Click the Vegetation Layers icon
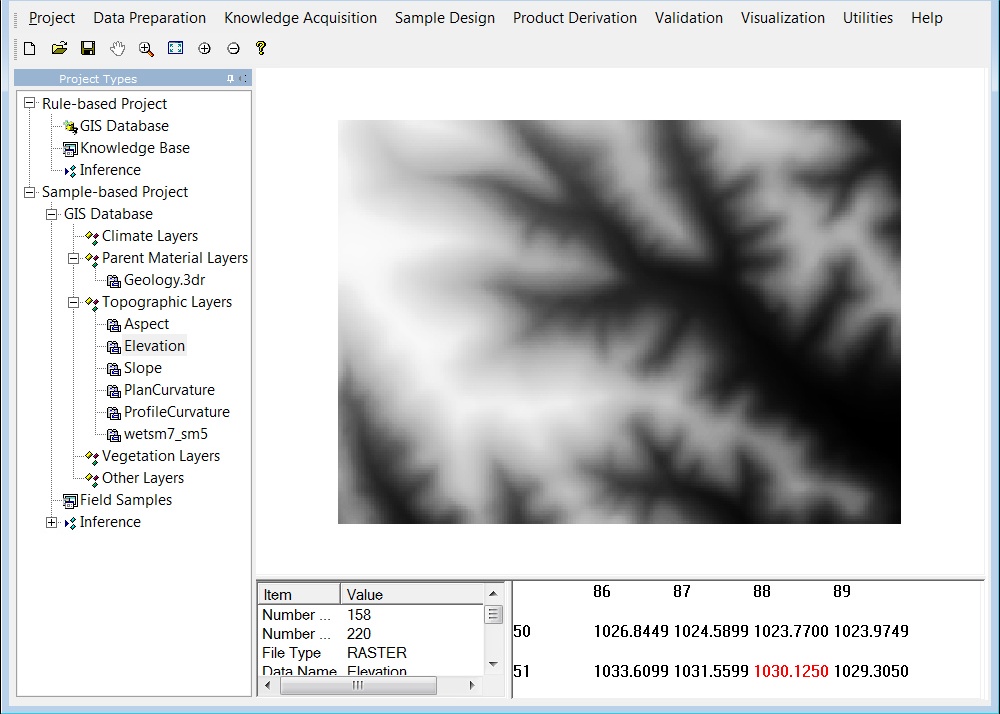 [92, 457]
